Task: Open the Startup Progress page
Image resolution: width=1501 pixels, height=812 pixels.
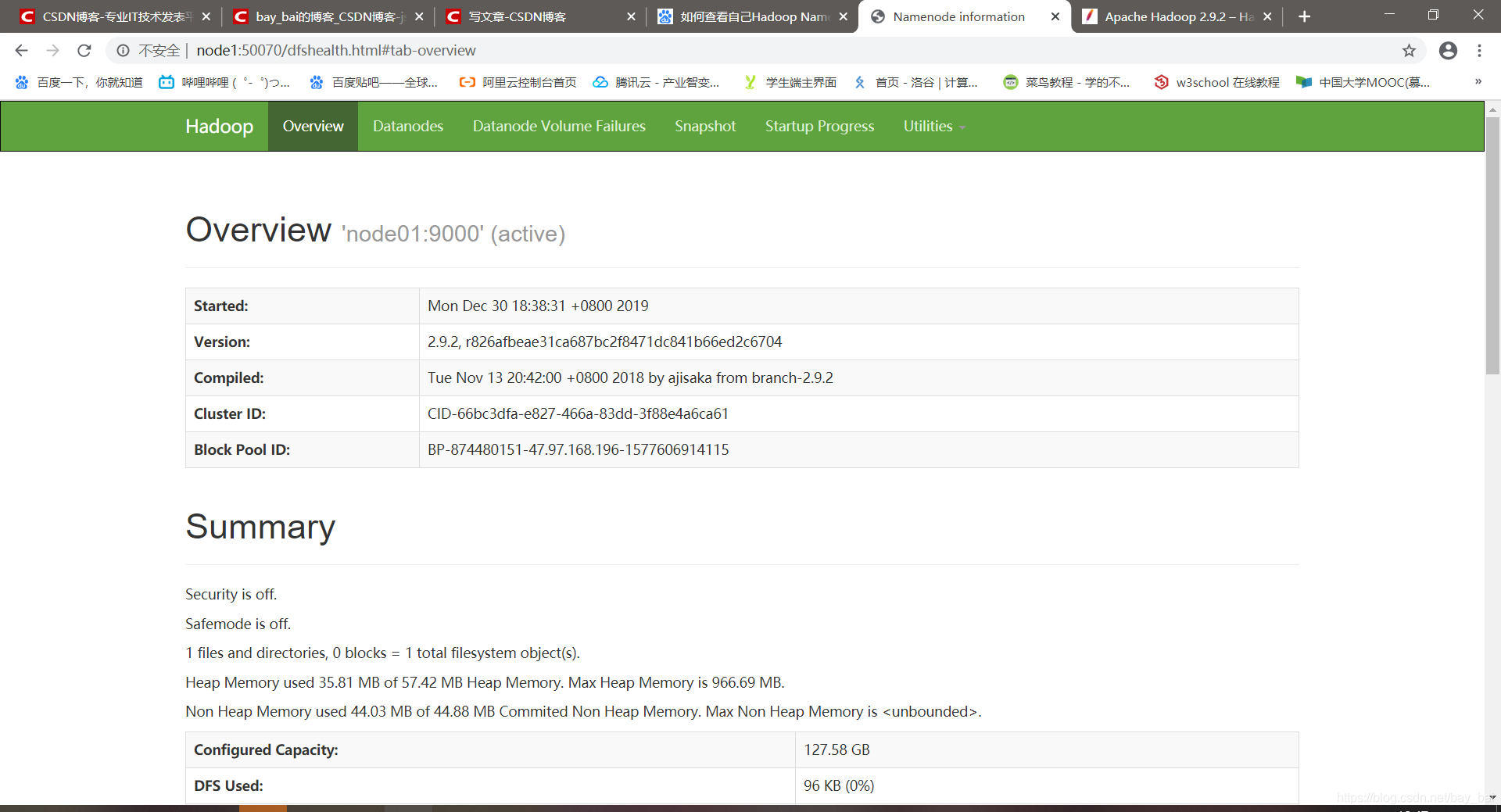Action: (x=819, y=127)
